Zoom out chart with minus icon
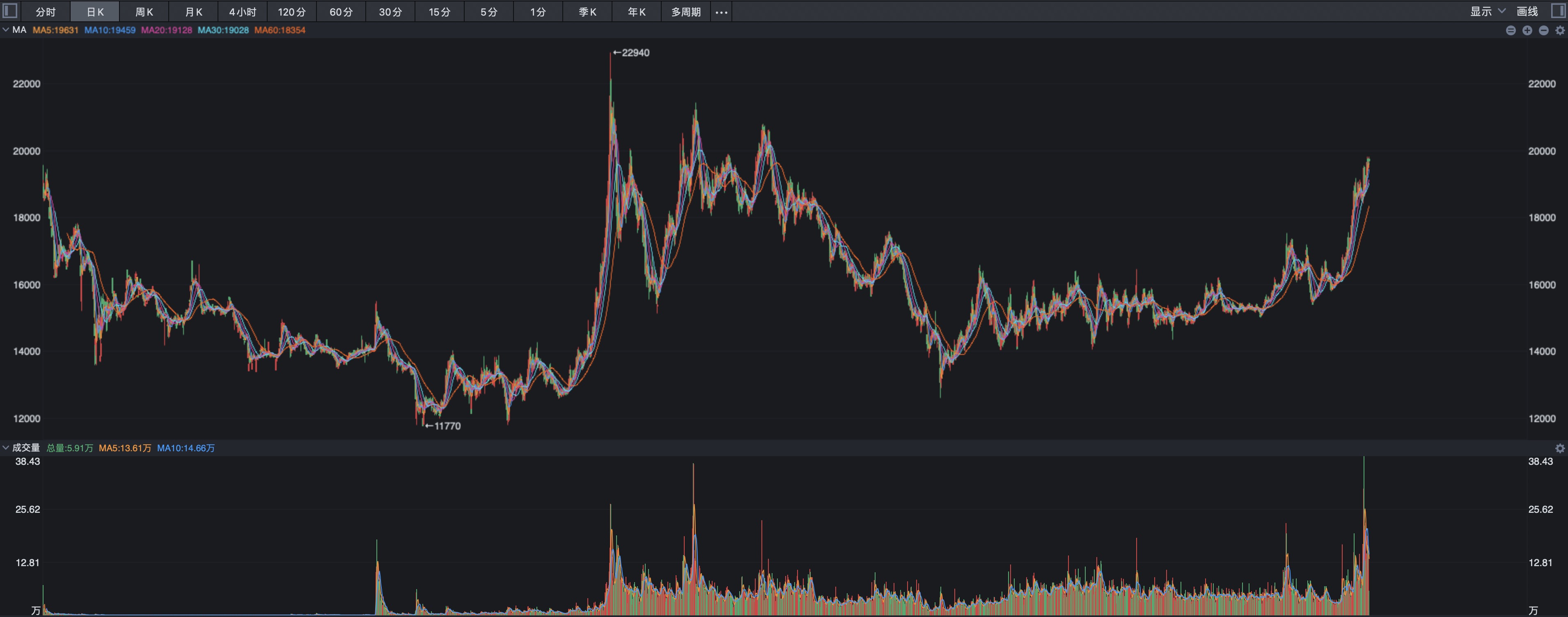Viewport: 1568px width, 617px height. [x=1544, y=30]
